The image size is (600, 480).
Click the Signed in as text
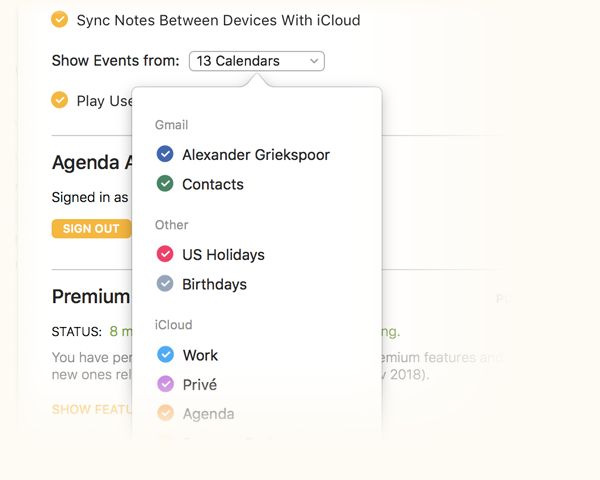coord(90,198)
